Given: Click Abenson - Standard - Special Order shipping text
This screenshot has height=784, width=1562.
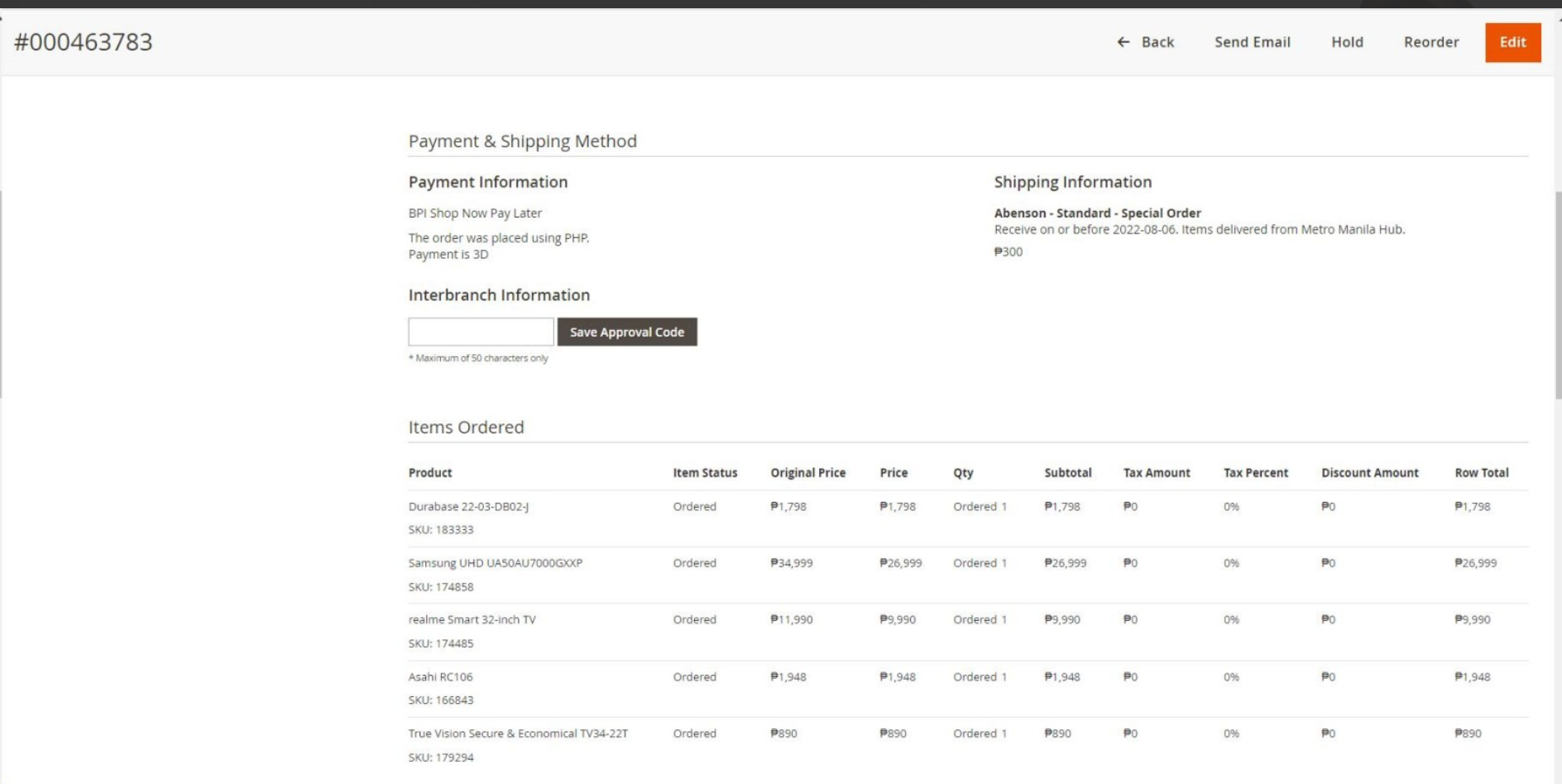Looking at the screenshot, I should click(x=1097, y=213).
